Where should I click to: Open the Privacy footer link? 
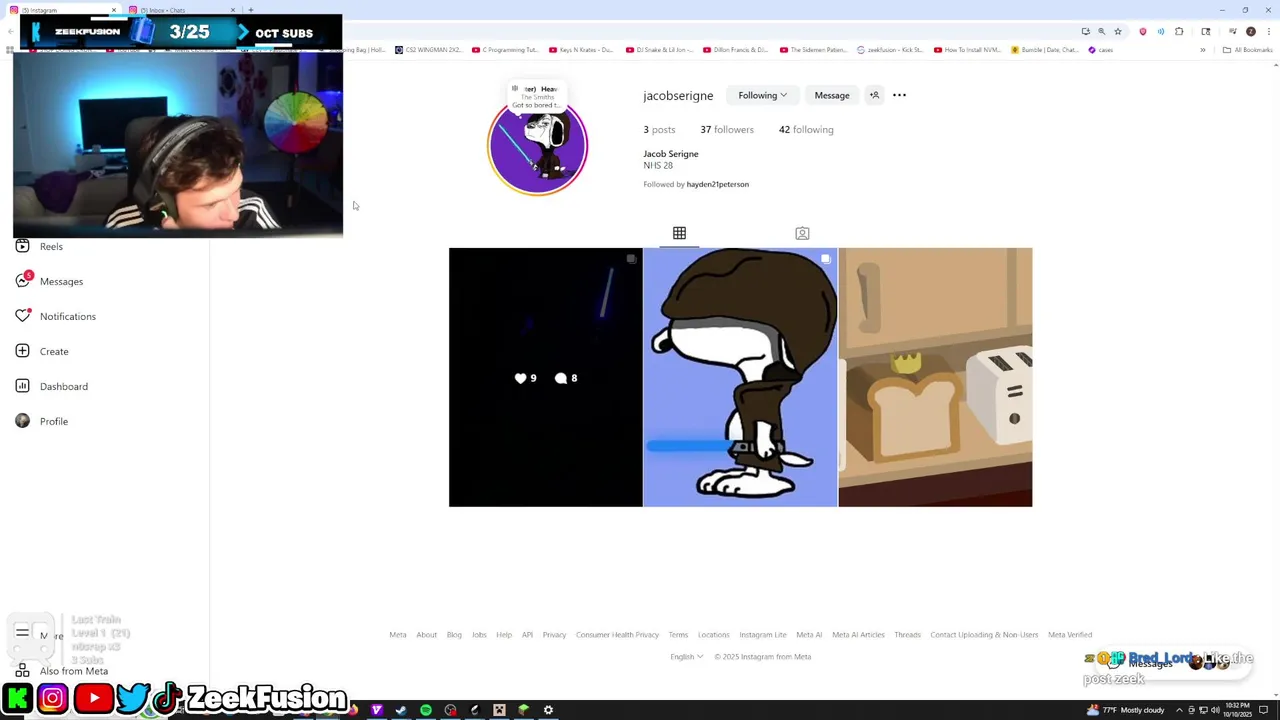(554, 634)
